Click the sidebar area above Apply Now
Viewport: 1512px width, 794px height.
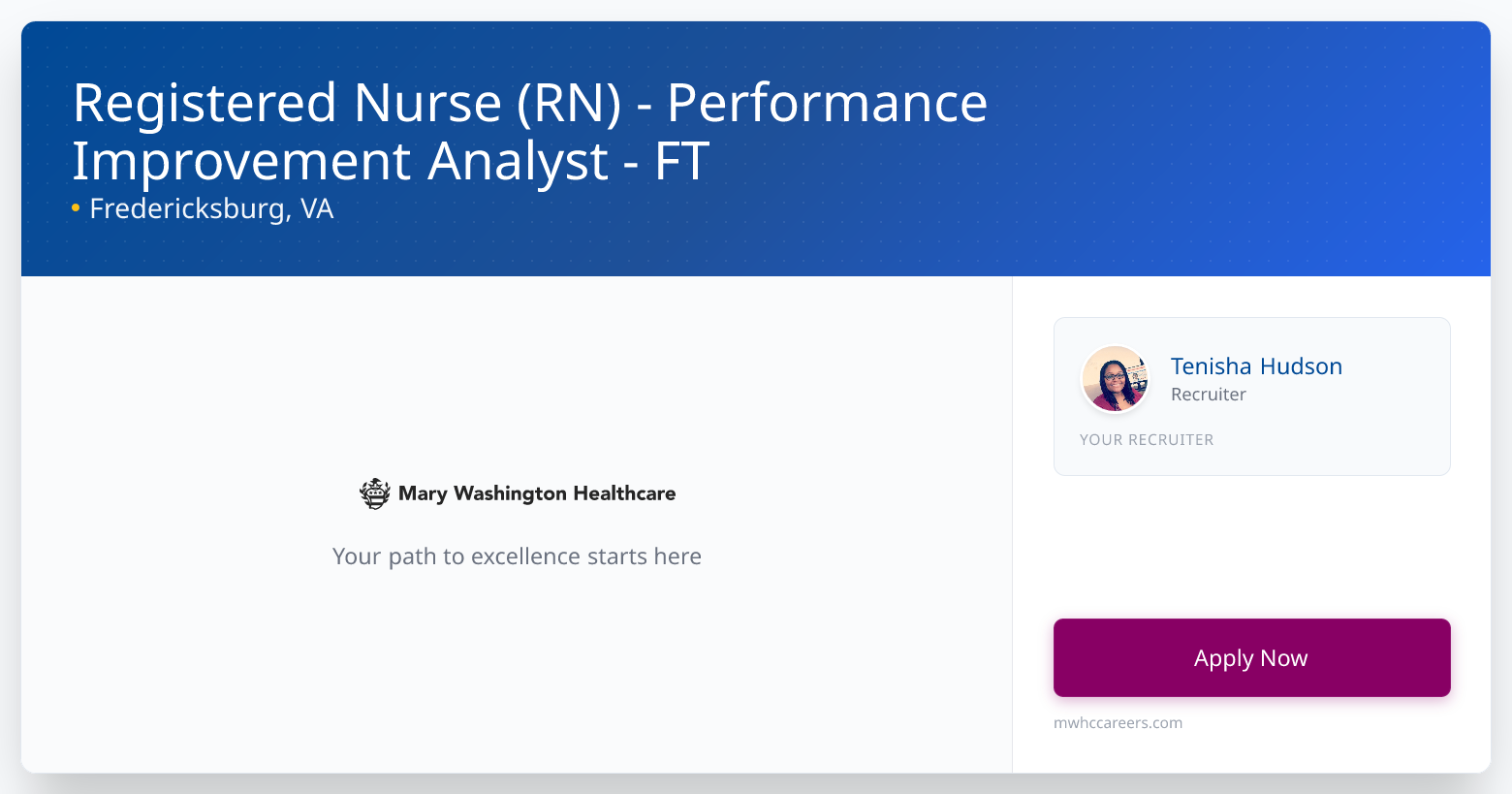coord(1251,543)
